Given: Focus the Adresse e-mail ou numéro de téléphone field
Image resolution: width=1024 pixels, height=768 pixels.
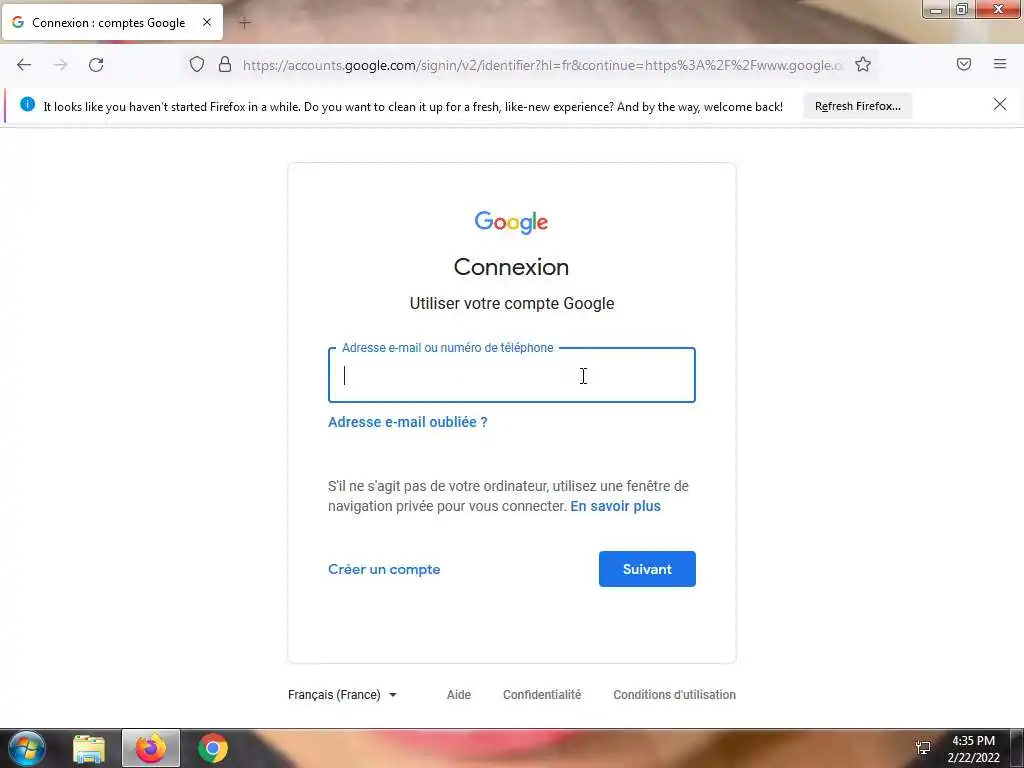Looking at the screenshot, I should click(512, 375).
